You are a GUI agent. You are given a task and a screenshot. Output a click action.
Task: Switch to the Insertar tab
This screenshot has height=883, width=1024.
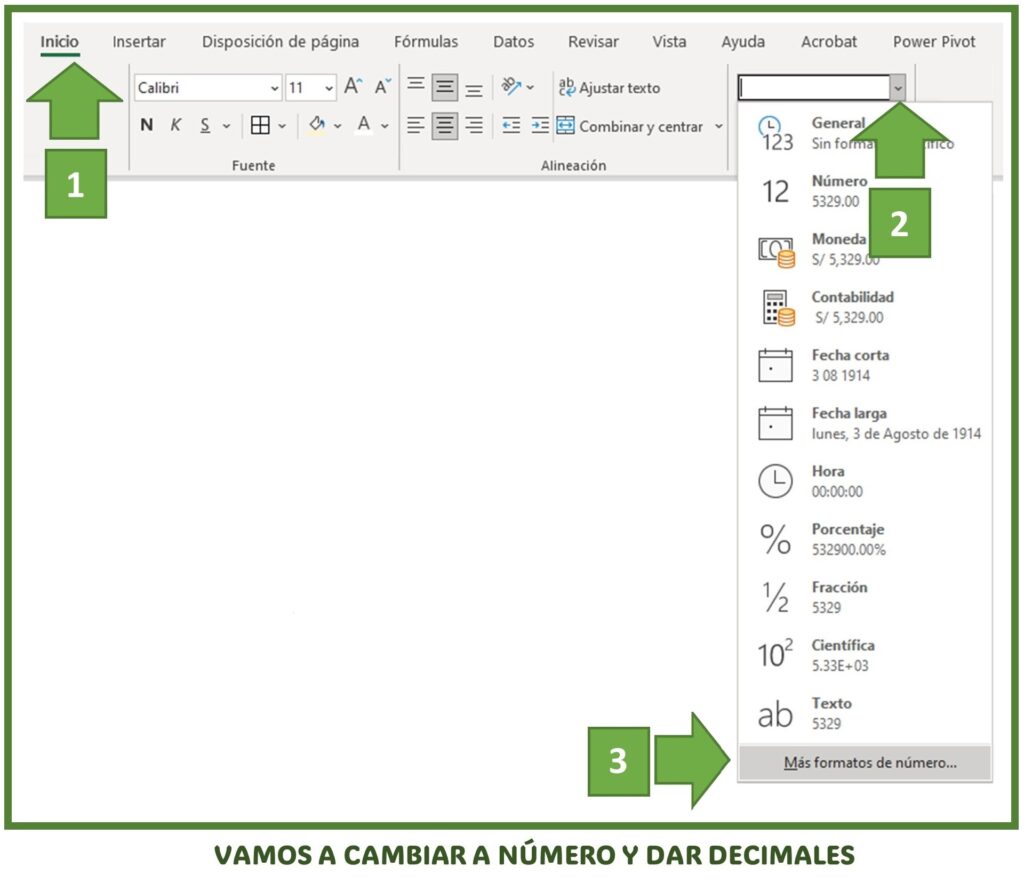[138, 42]
